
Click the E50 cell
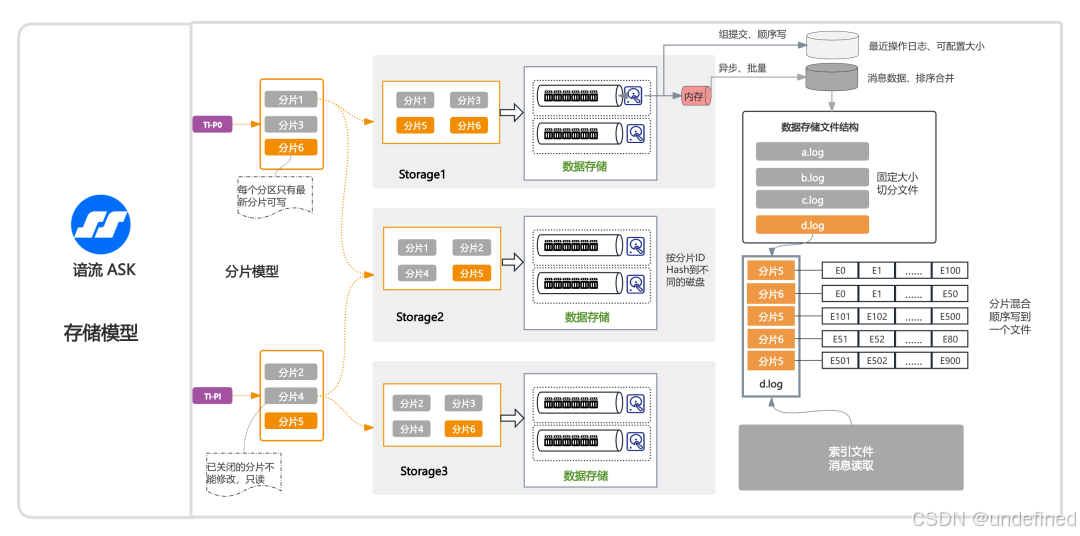coord(950,293)
